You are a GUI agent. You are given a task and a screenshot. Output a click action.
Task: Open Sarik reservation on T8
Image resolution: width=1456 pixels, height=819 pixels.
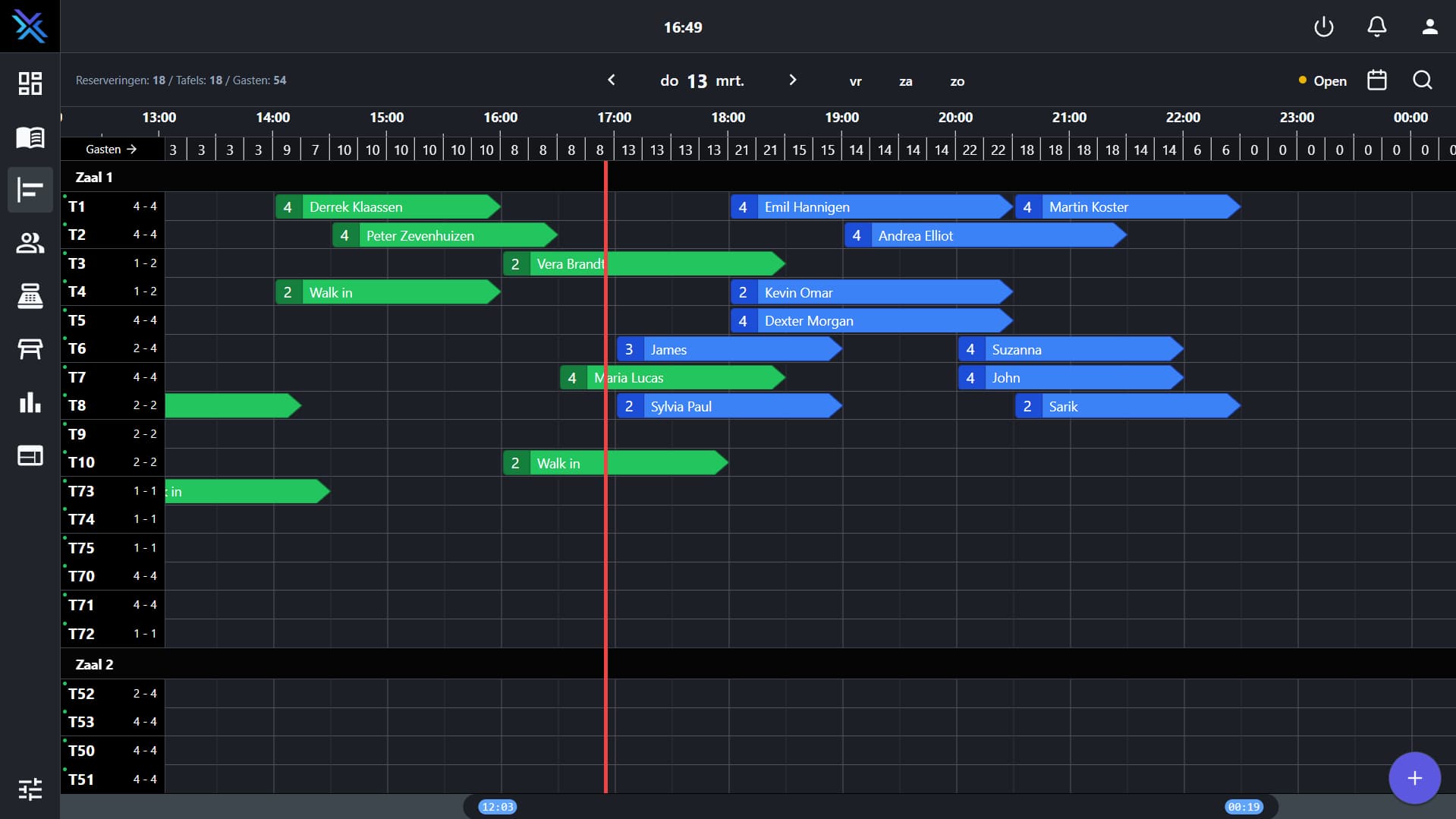[1127, 406]
